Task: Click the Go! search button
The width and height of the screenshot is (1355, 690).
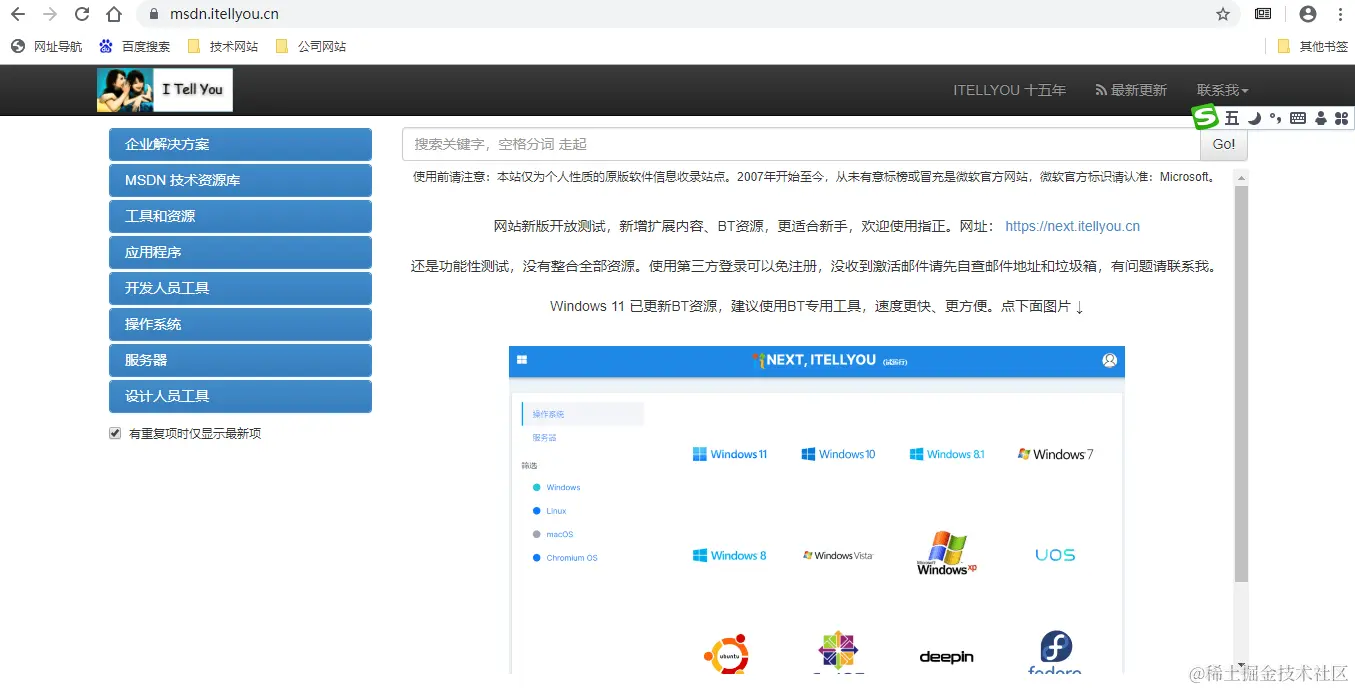Action: tap(1224, 144)
